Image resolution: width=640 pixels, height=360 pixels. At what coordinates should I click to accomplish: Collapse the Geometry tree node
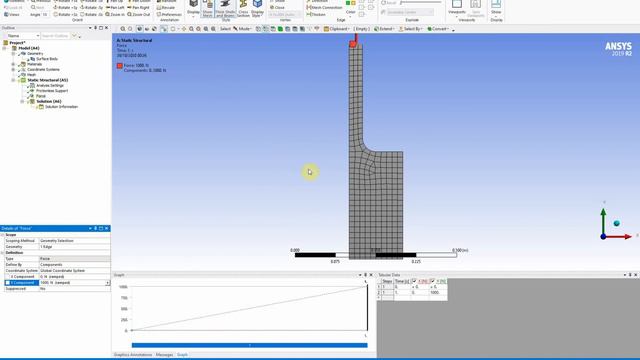pyautogui.click(x=13, y=53)
